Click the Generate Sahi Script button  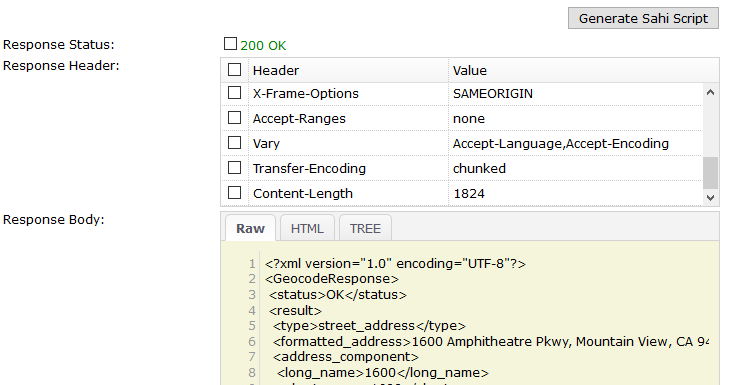[643, 18]
